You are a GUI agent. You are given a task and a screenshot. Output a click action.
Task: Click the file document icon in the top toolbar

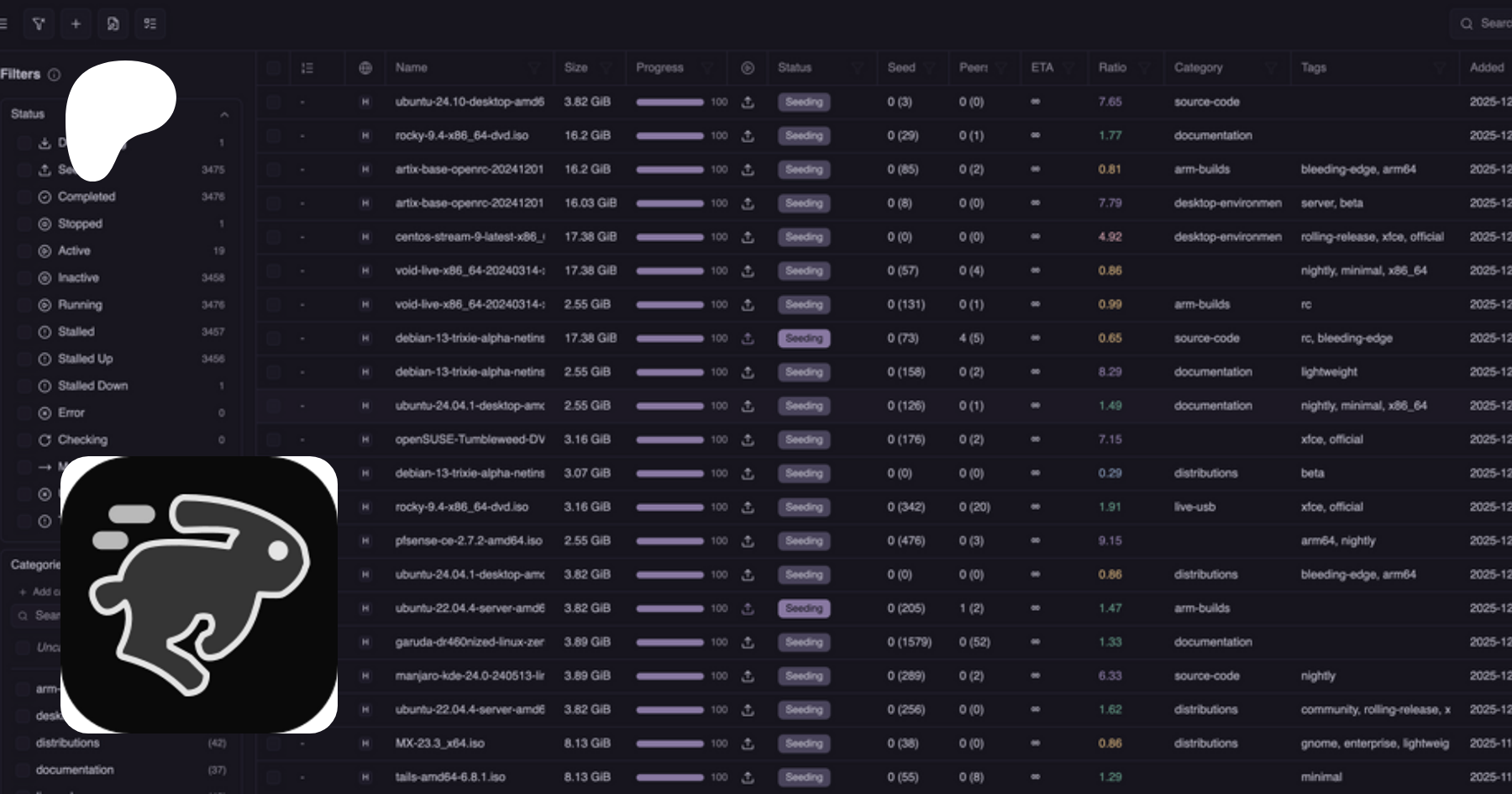tap(113, 24)
